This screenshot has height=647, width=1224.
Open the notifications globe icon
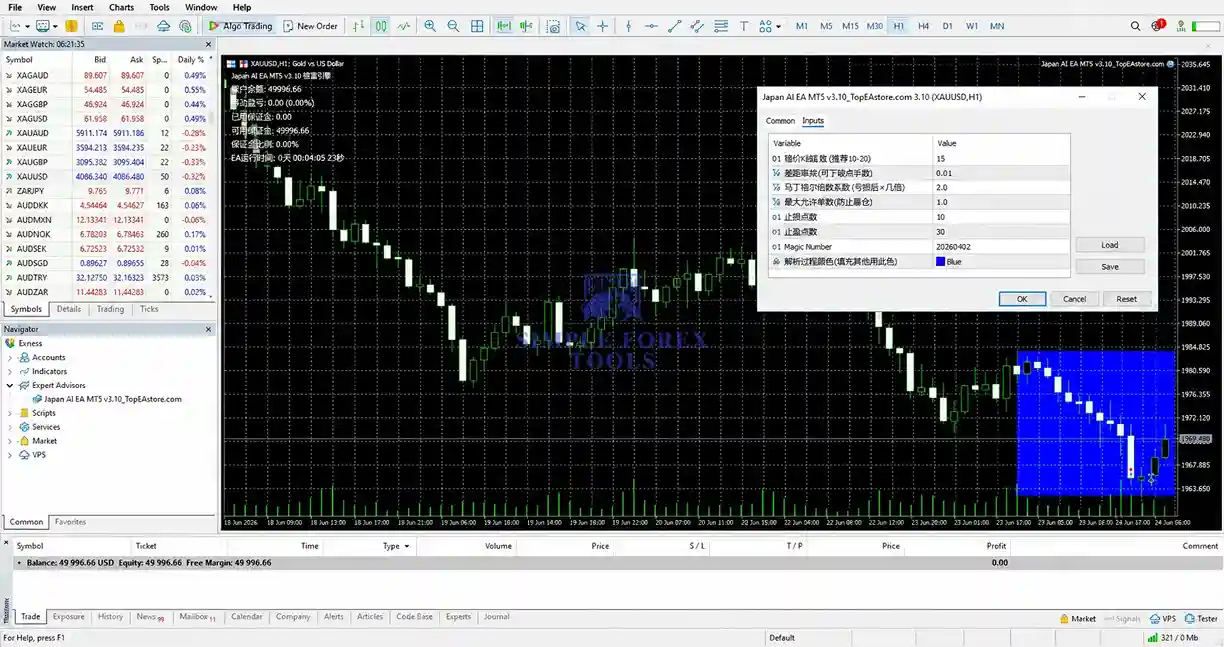tap(1159, 26)
